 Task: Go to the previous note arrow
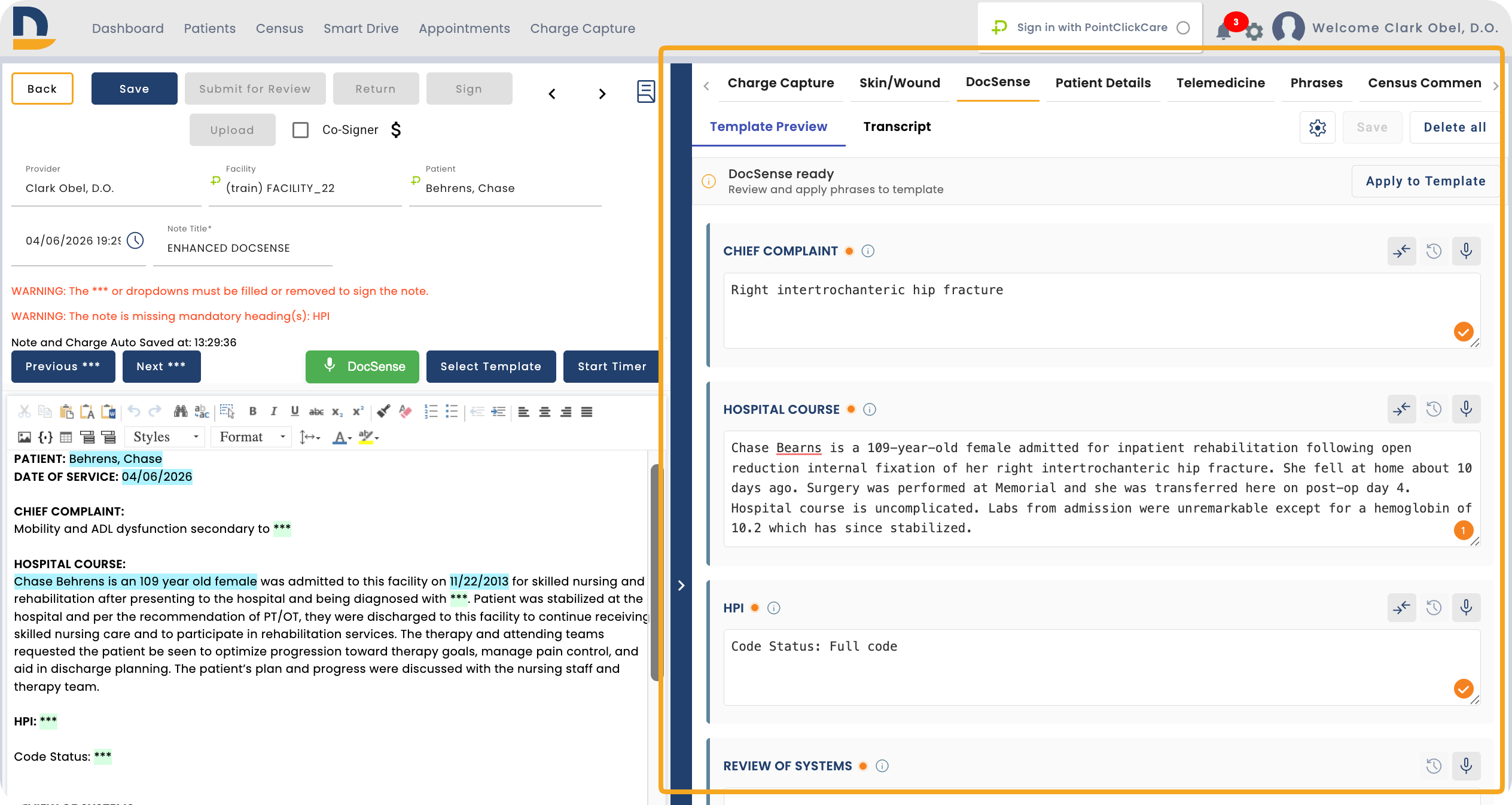pyautogui.click(x=552, y=94)
